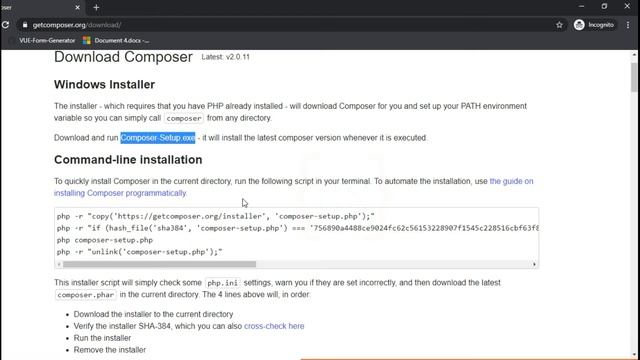Minimize the Chrome window

582,7
